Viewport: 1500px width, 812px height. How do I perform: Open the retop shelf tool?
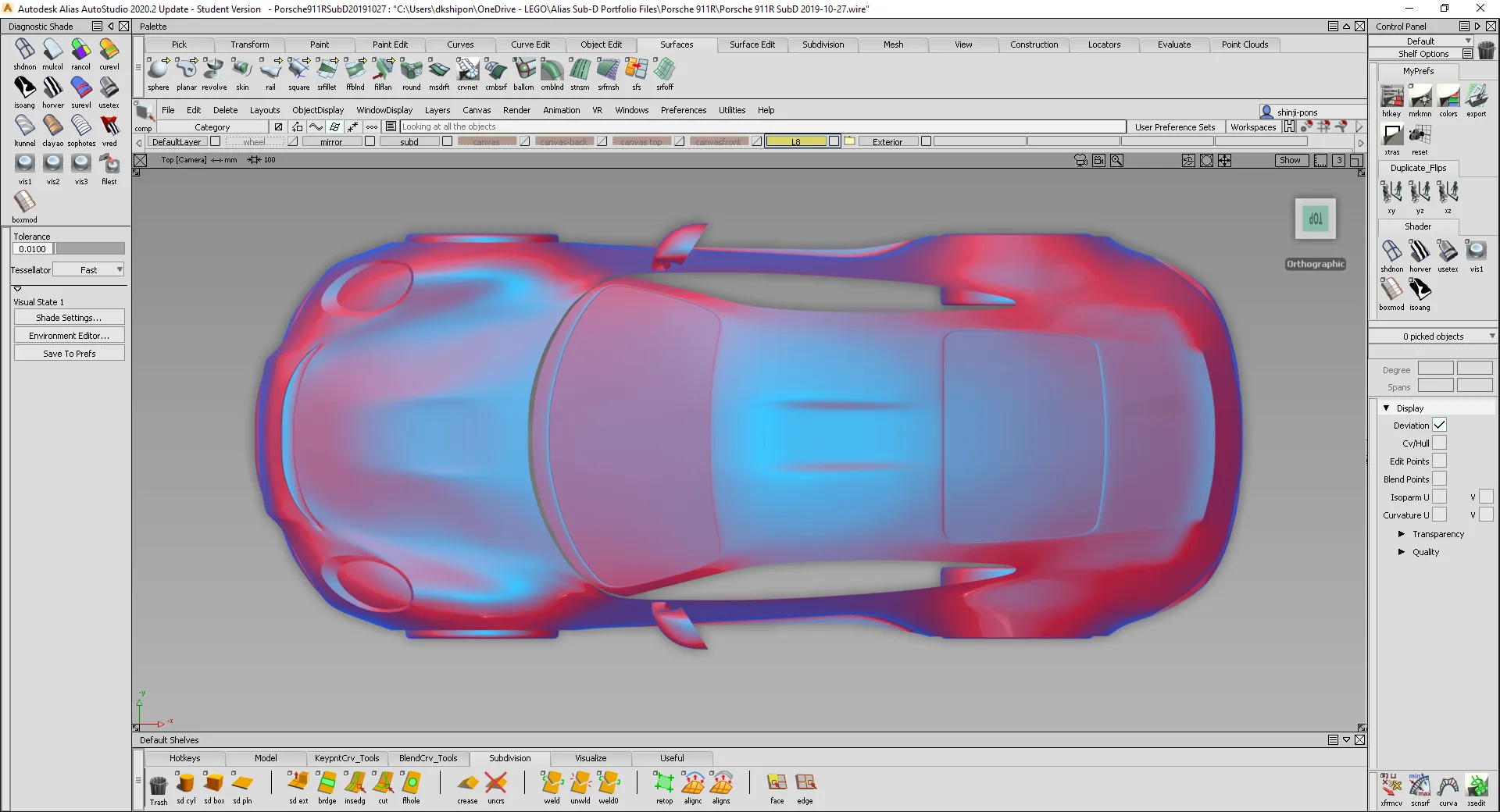tap(664, 782)
